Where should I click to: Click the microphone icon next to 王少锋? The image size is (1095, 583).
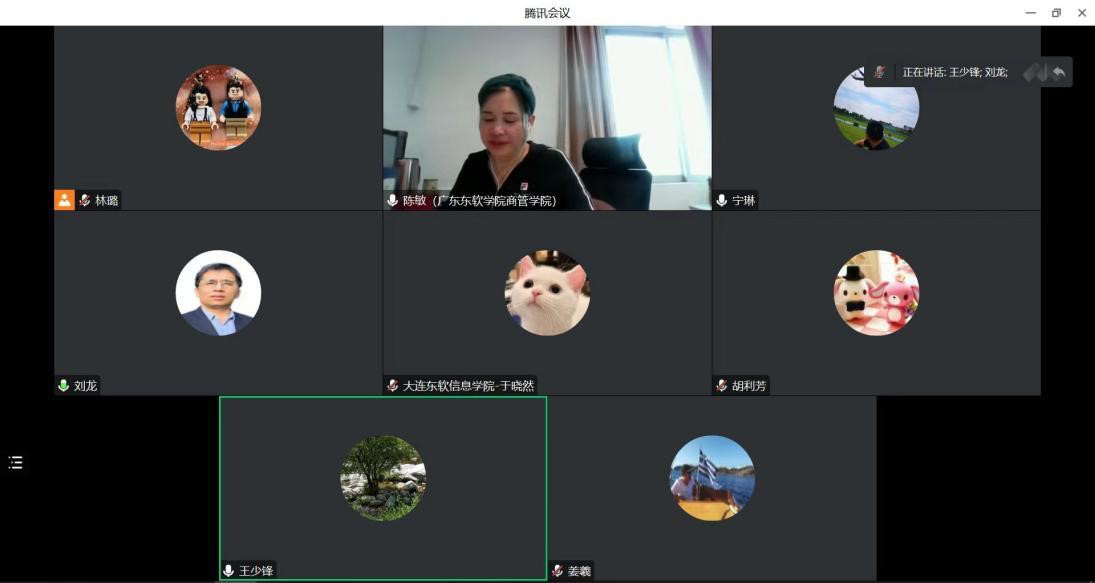coord(229,571)
